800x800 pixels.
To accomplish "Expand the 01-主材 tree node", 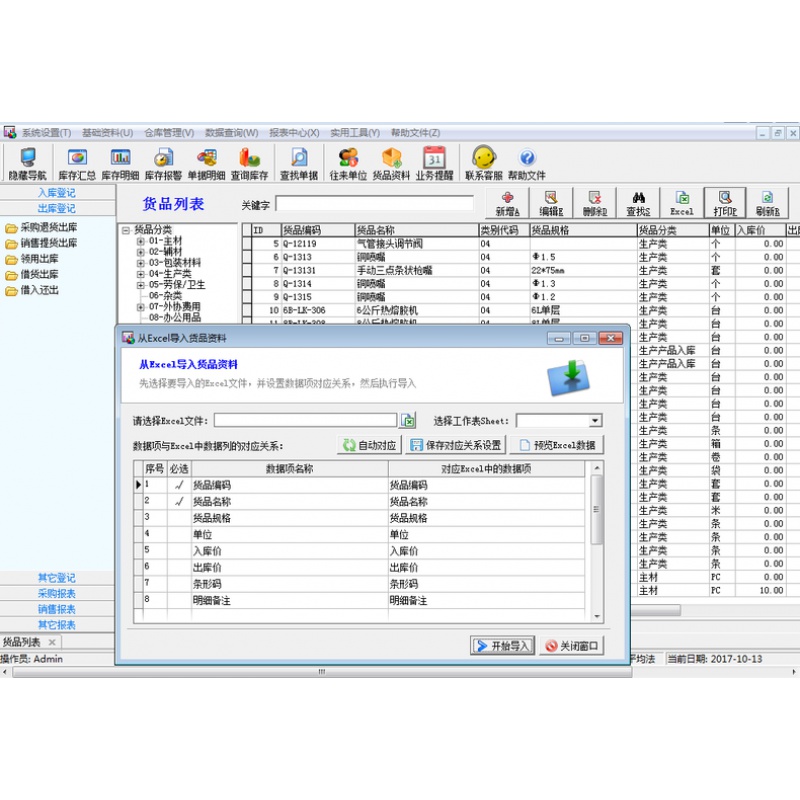I will (x=140, y=241).
